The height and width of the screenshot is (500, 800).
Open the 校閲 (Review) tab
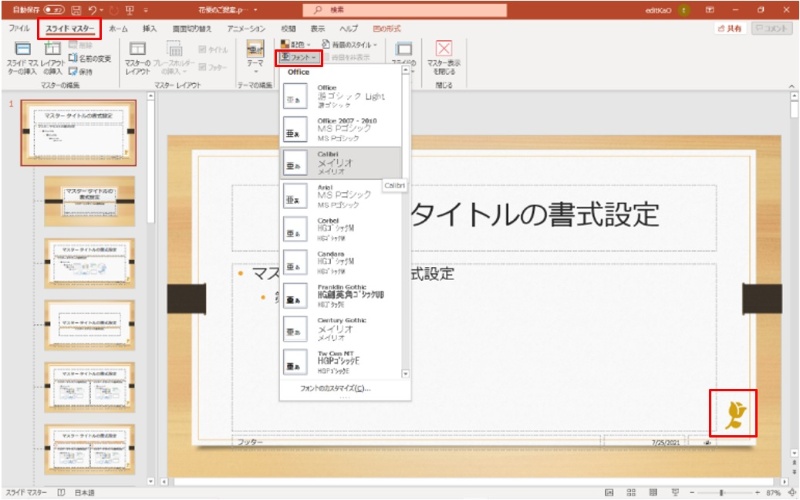288,29
